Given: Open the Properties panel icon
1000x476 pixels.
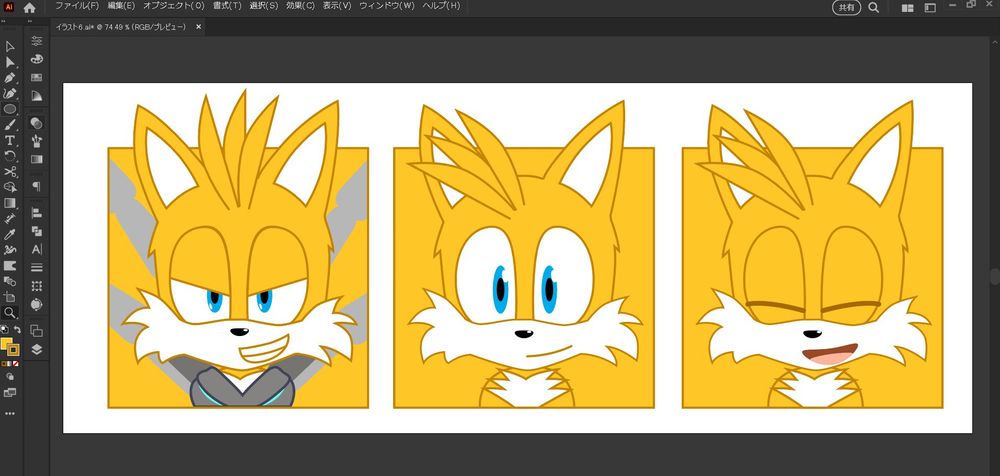Looking at the screenshot, I should pyautogui.click(x=36, y=41).
